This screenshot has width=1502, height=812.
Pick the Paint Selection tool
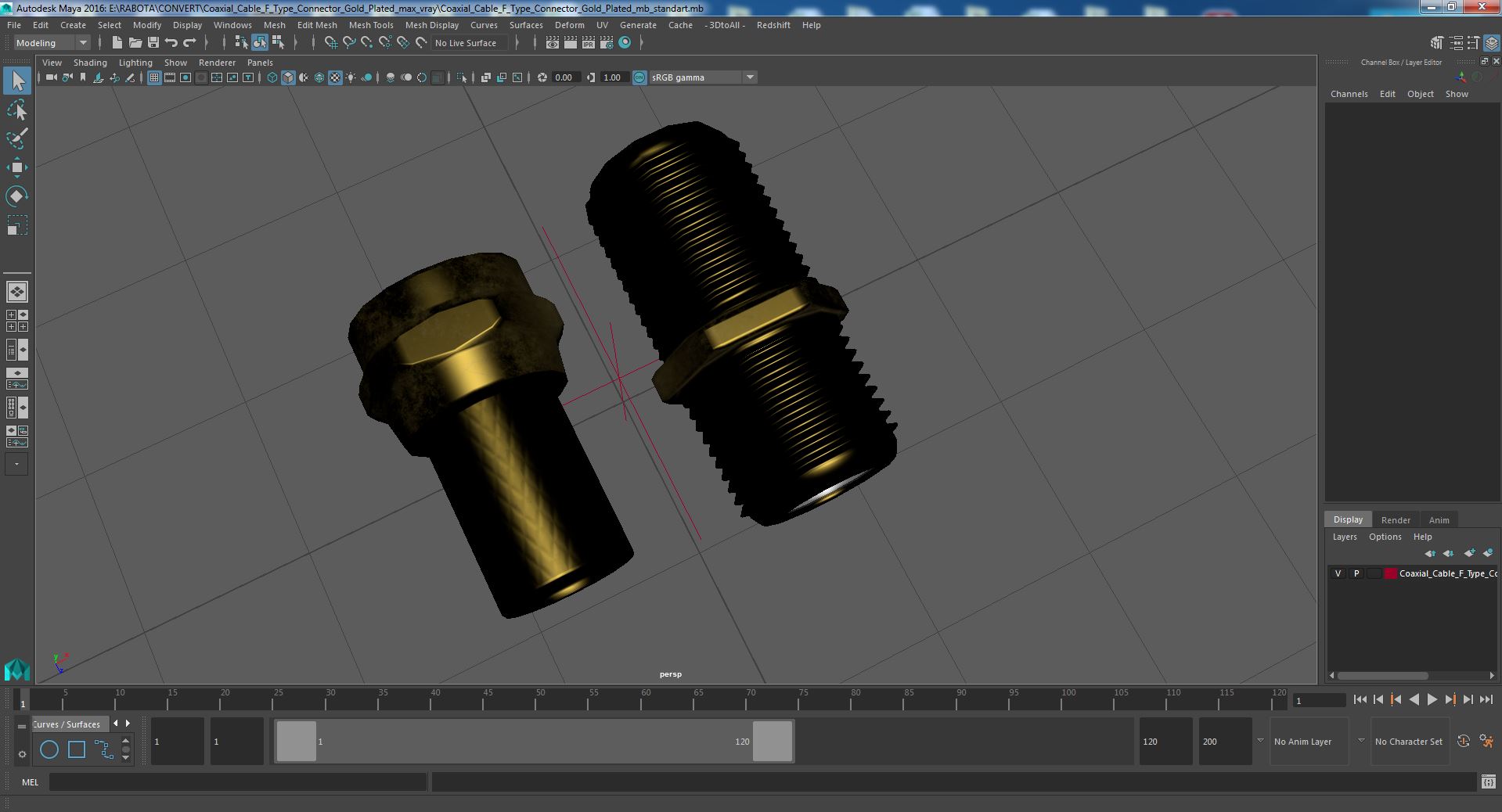(x=16, y=138)
